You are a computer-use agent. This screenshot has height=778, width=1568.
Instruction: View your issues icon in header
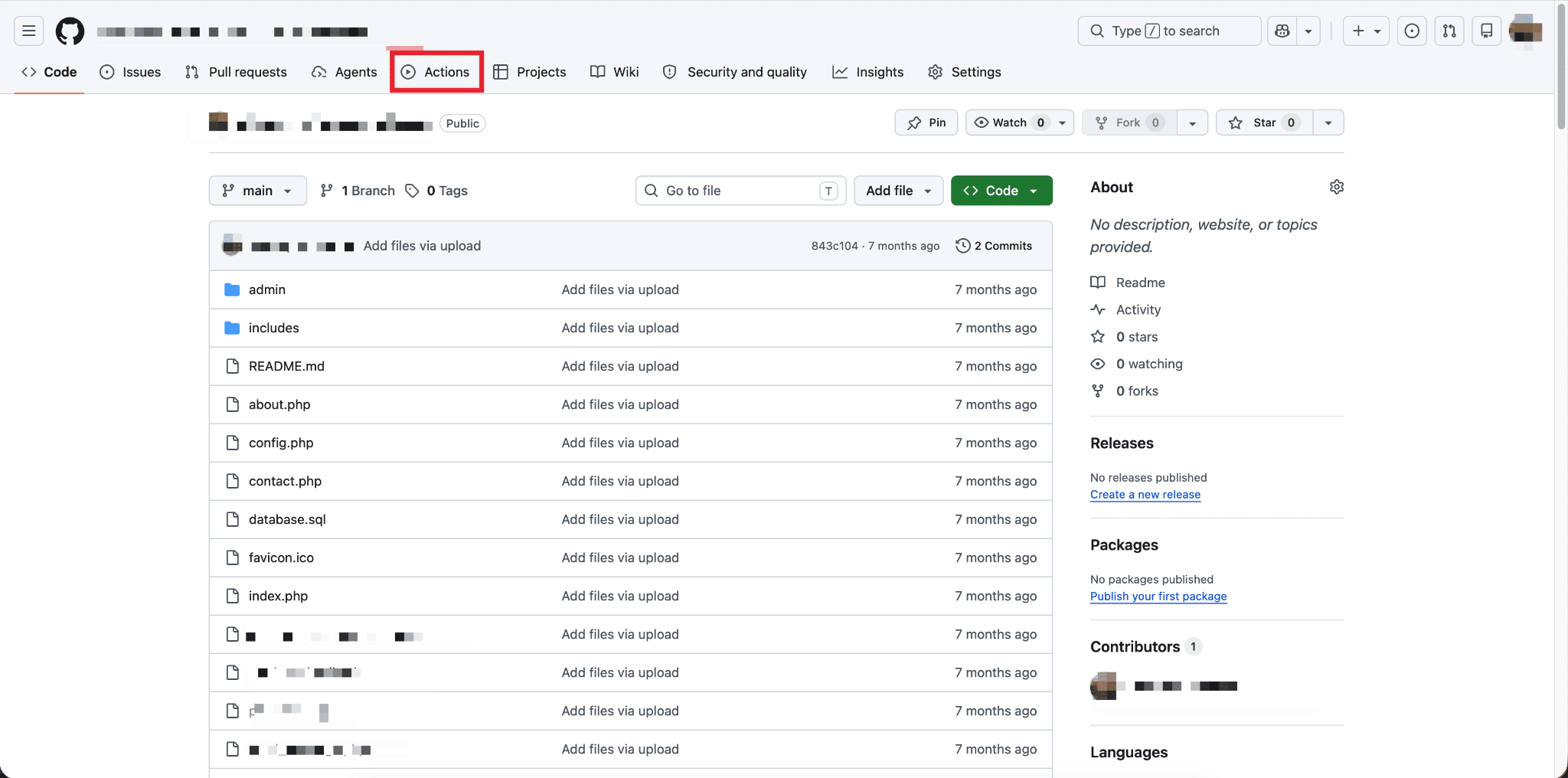[x=1412, y=31]
